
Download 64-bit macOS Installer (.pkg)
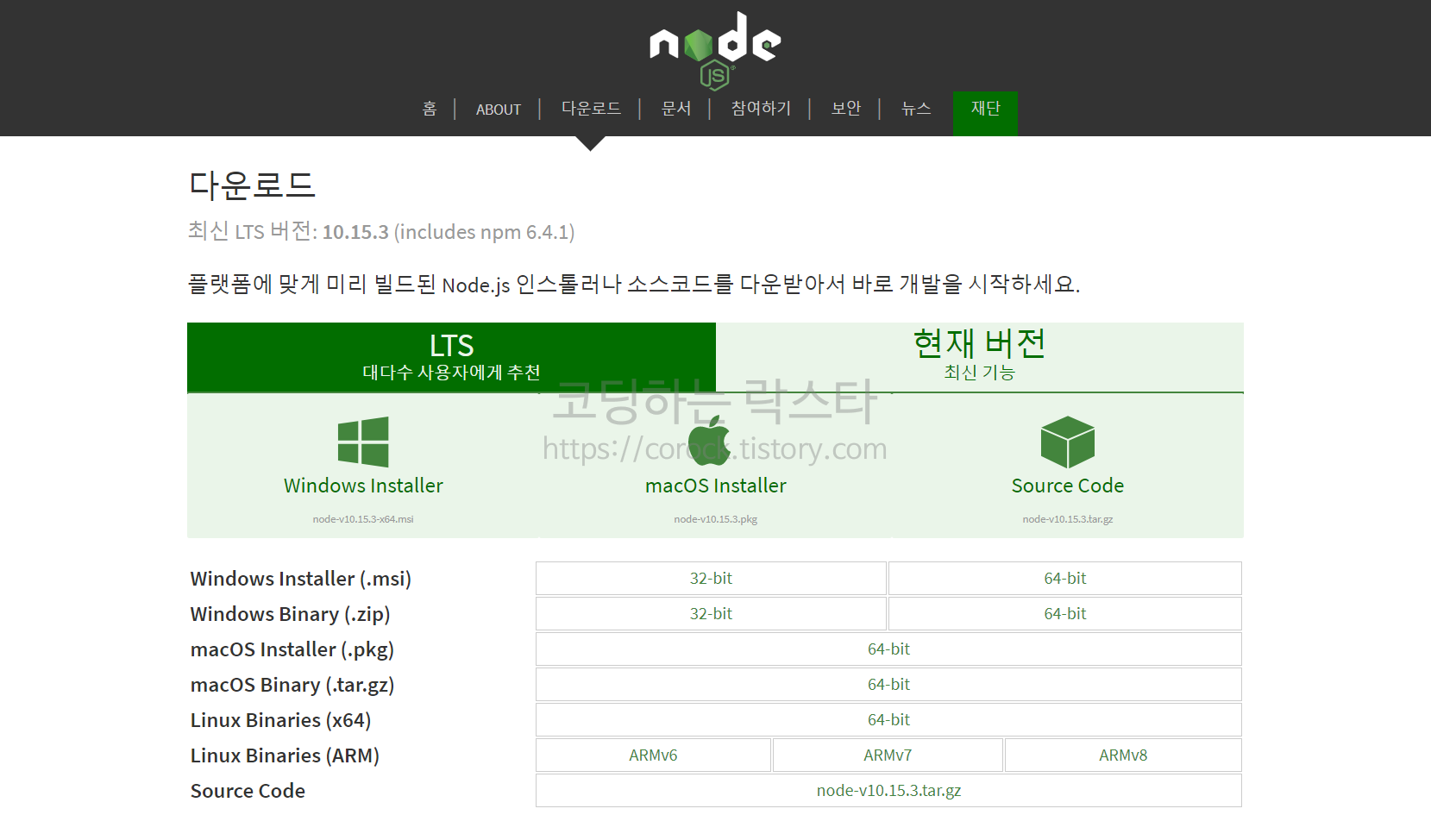(x=888, y=649)
